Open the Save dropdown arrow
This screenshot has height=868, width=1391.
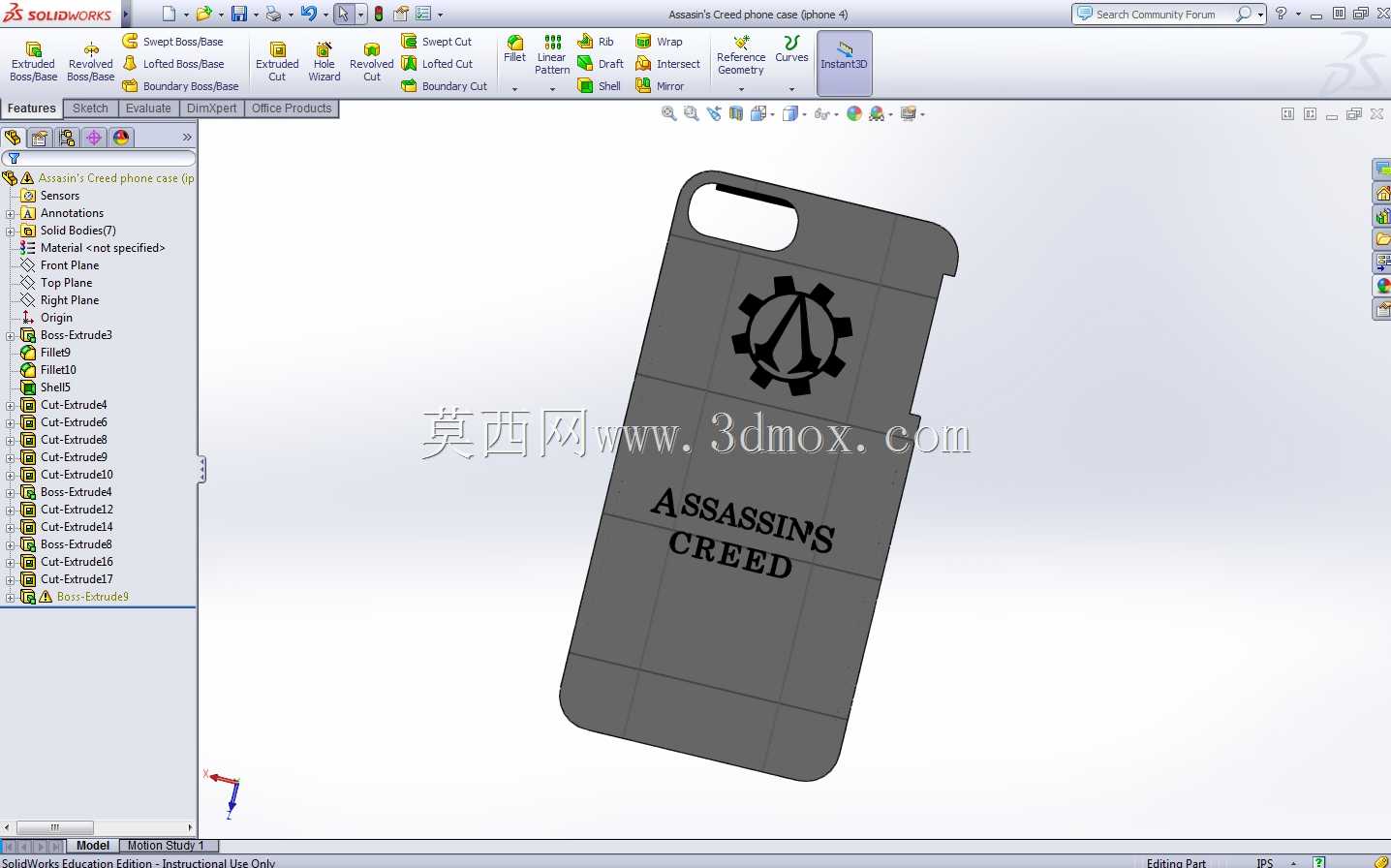pyautogui.click(x=256, y=15)
